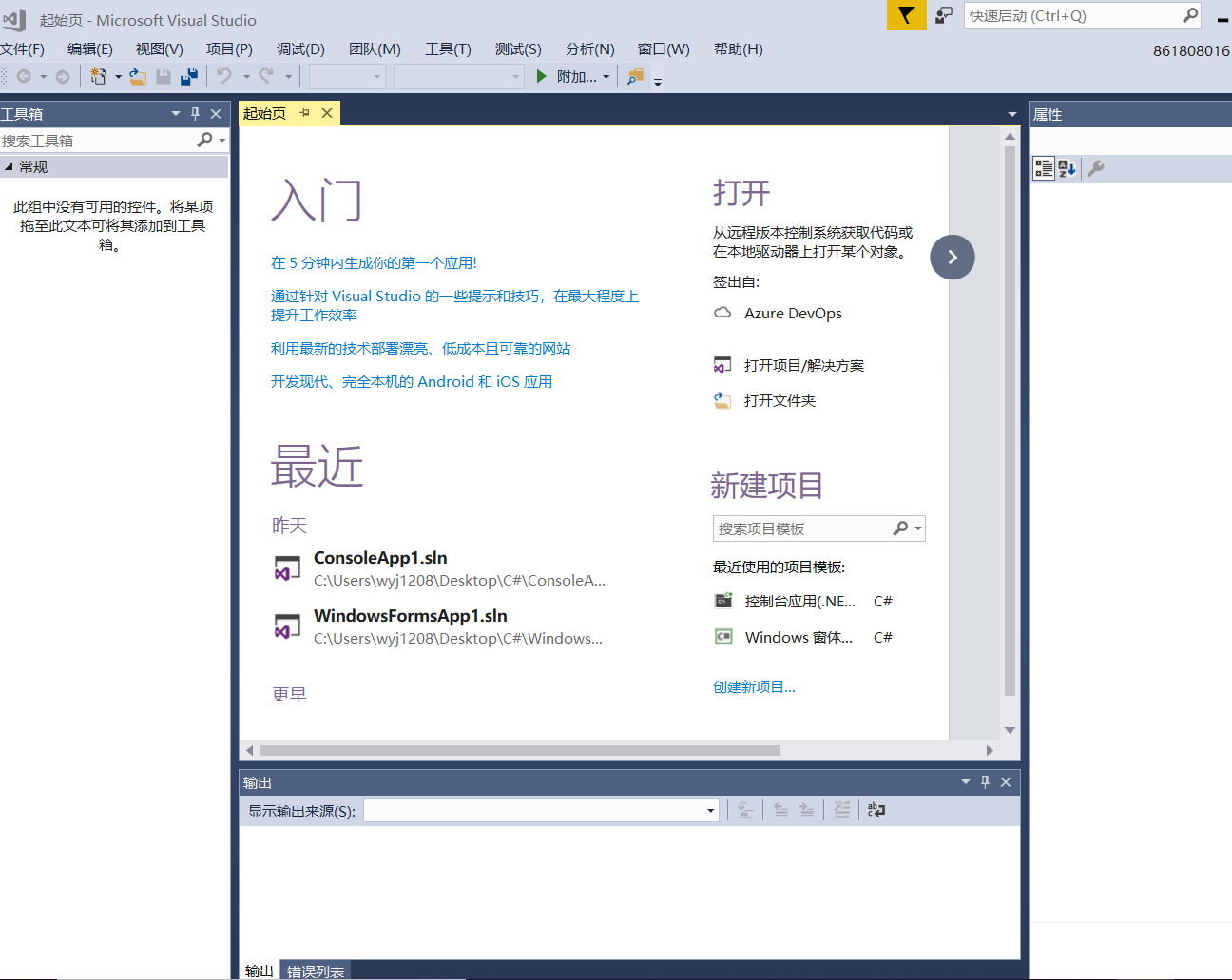Open the View (视图) menu
Screen dimensions: 1232x980
(159, 48)
